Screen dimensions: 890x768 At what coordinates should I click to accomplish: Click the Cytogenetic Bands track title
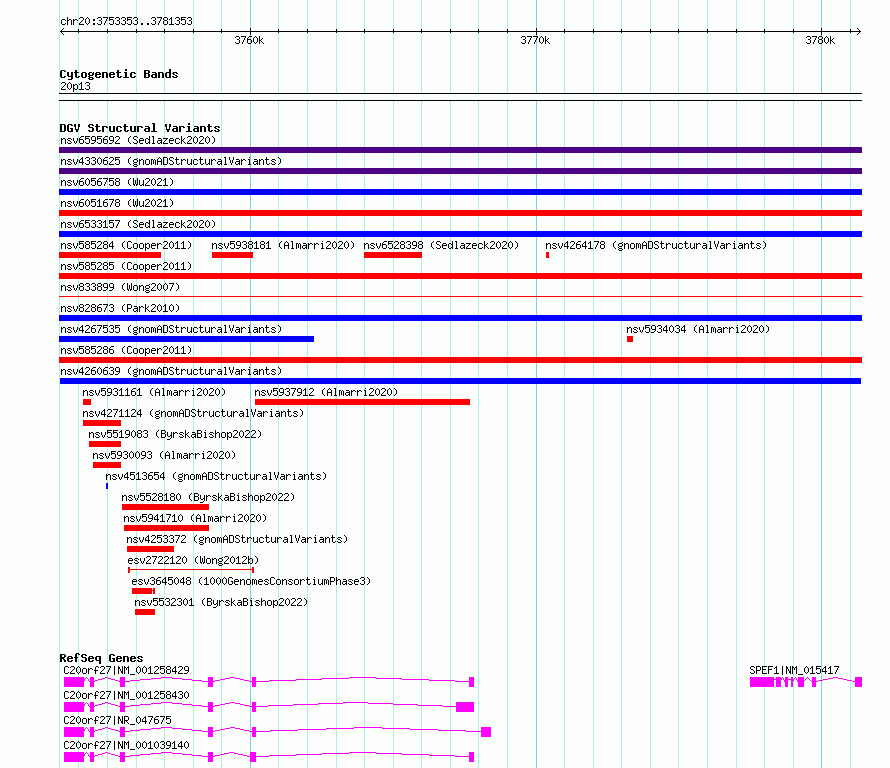coord(119,74)
